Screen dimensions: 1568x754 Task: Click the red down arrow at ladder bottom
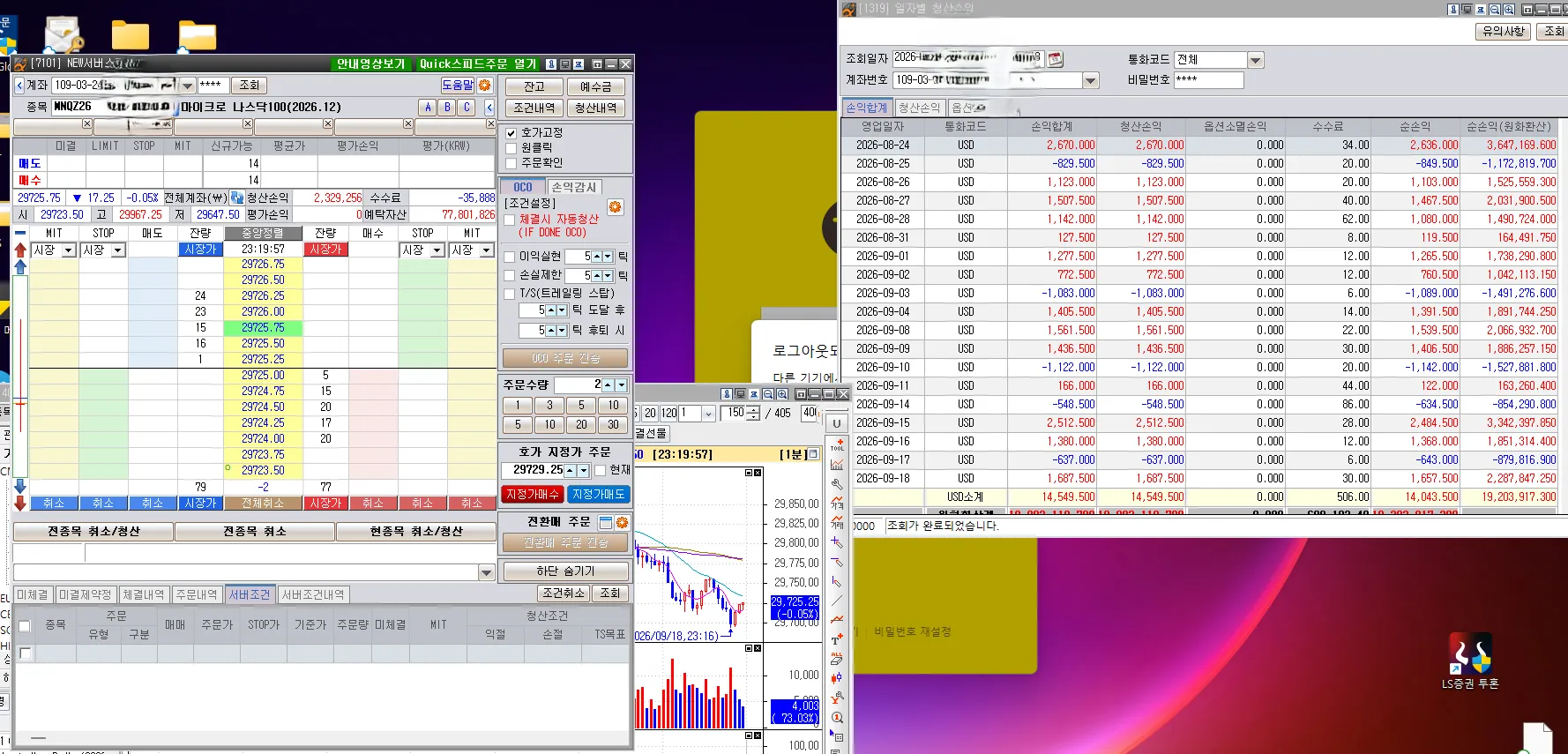point(20,503)
